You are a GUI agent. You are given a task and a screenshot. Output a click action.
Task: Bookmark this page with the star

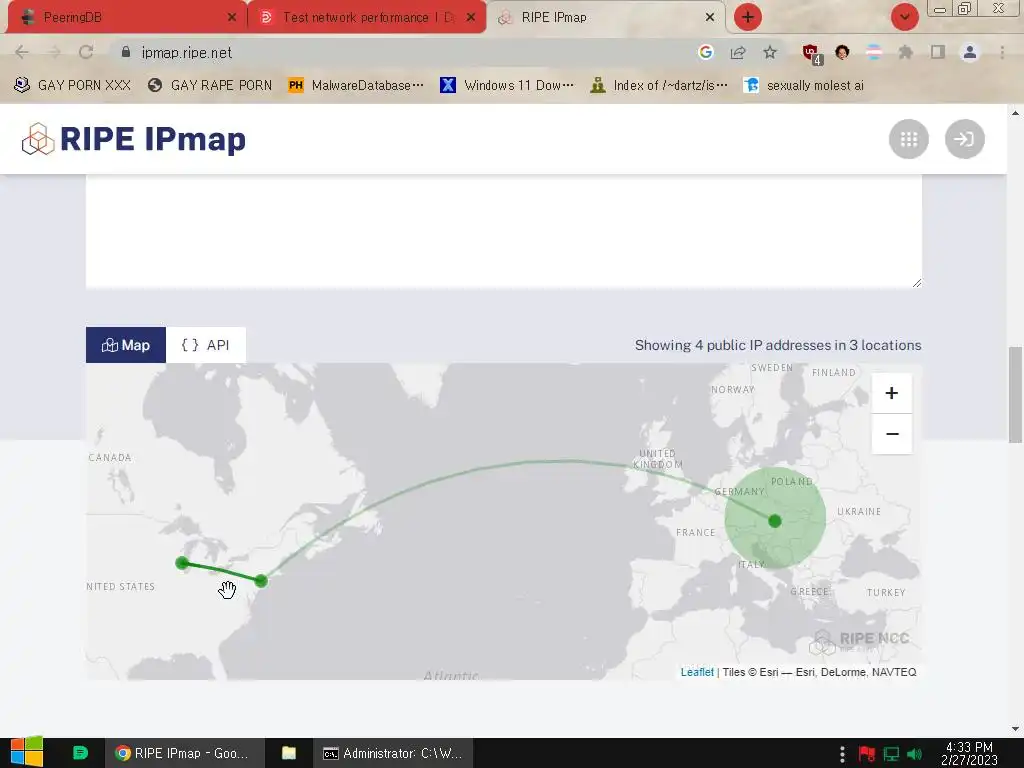coord(770,52)
